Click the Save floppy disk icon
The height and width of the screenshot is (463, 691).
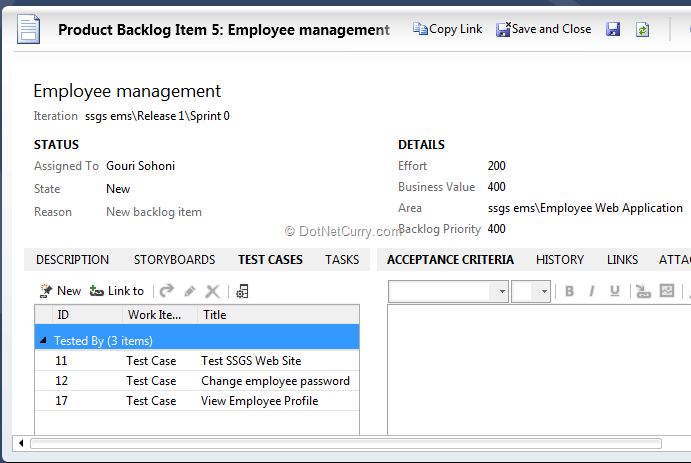(x=613, y=30)
